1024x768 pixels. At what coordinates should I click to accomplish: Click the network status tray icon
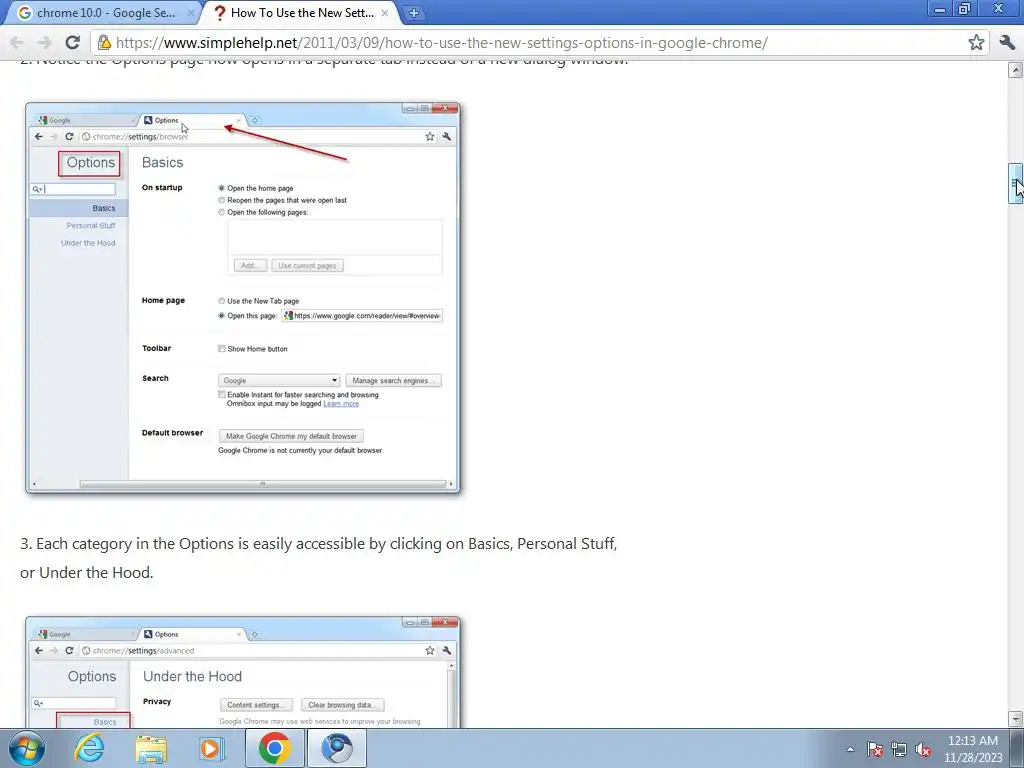pyautogui.click(x=899, y=749)
